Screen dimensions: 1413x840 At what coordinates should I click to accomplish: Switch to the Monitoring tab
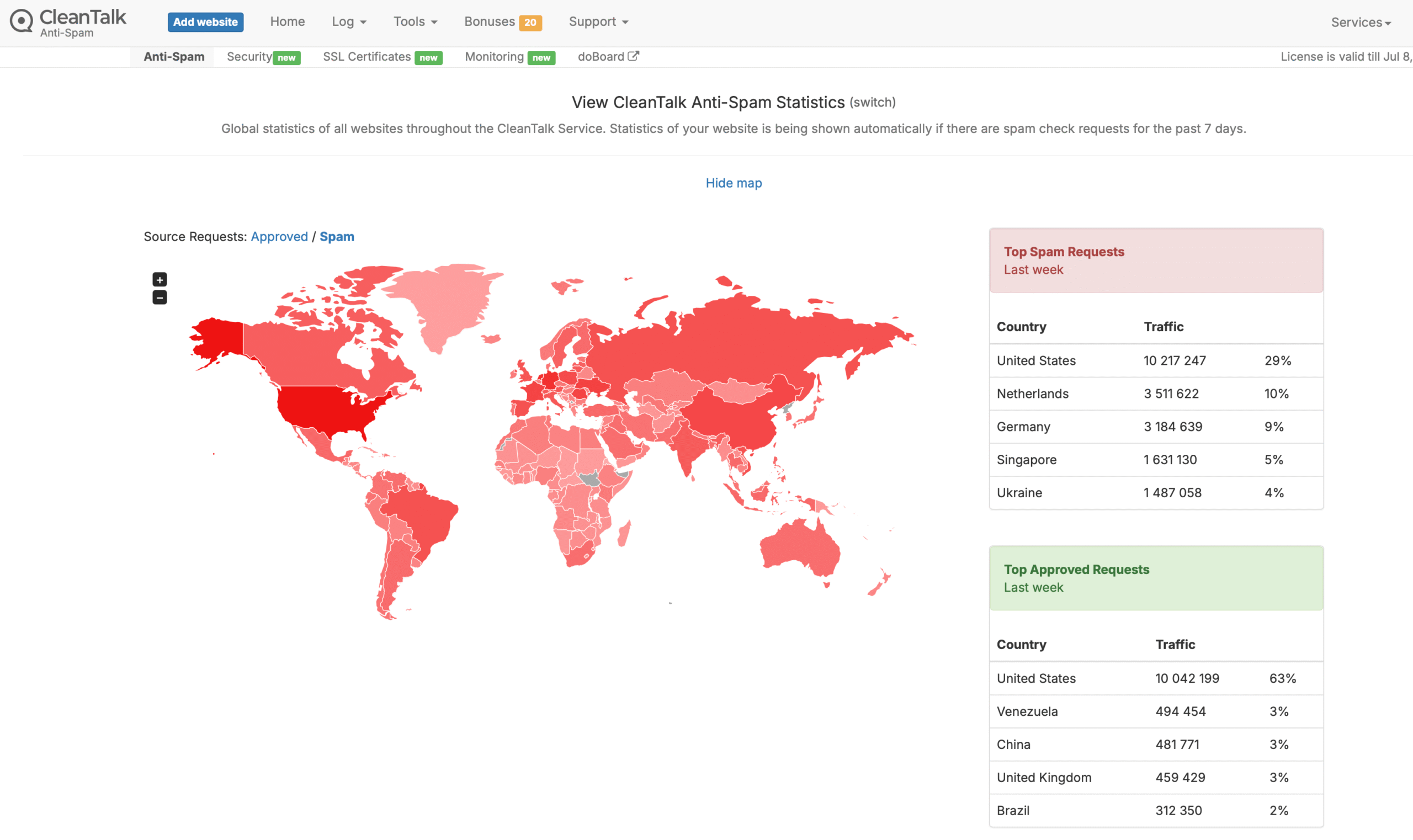tap(494, 57)
